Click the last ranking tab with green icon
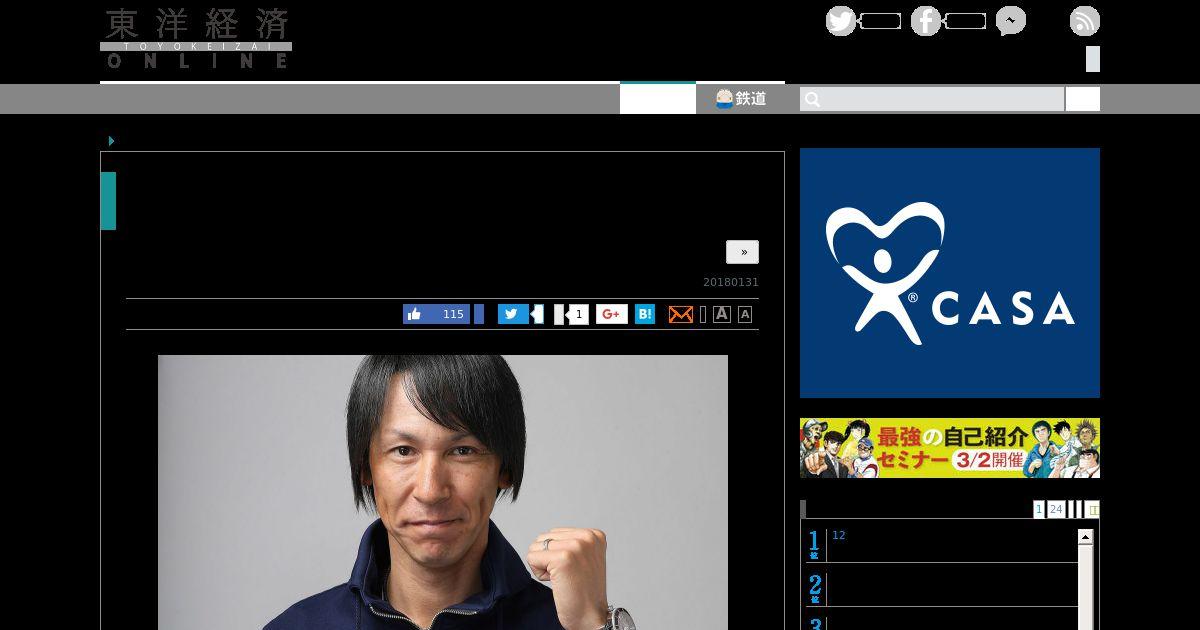The width and height of the screenshot is (1200, 630). [x=1092, y=509]
